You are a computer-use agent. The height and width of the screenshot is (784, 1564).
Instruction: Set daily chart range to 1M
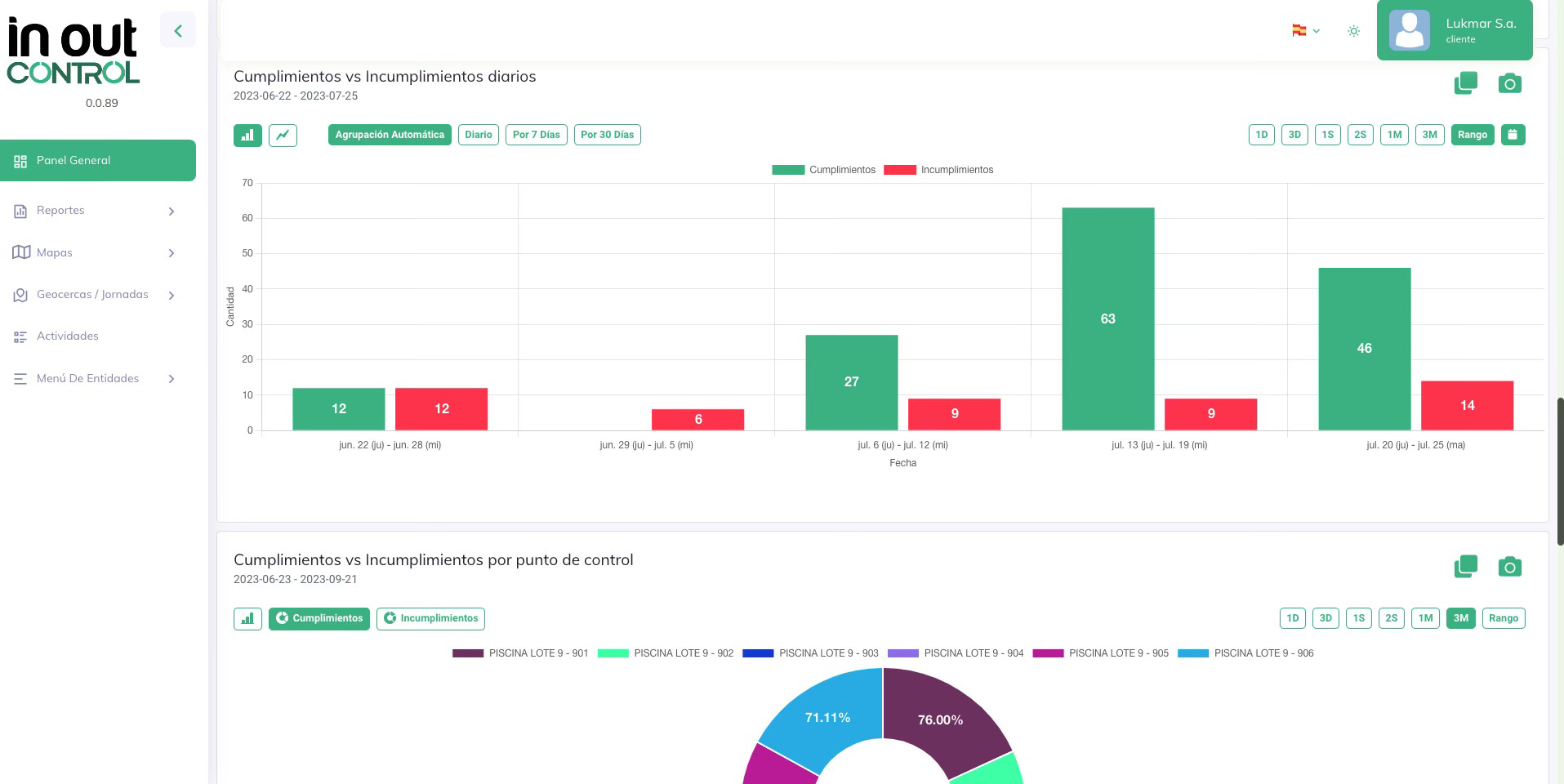click(1393, 135)
